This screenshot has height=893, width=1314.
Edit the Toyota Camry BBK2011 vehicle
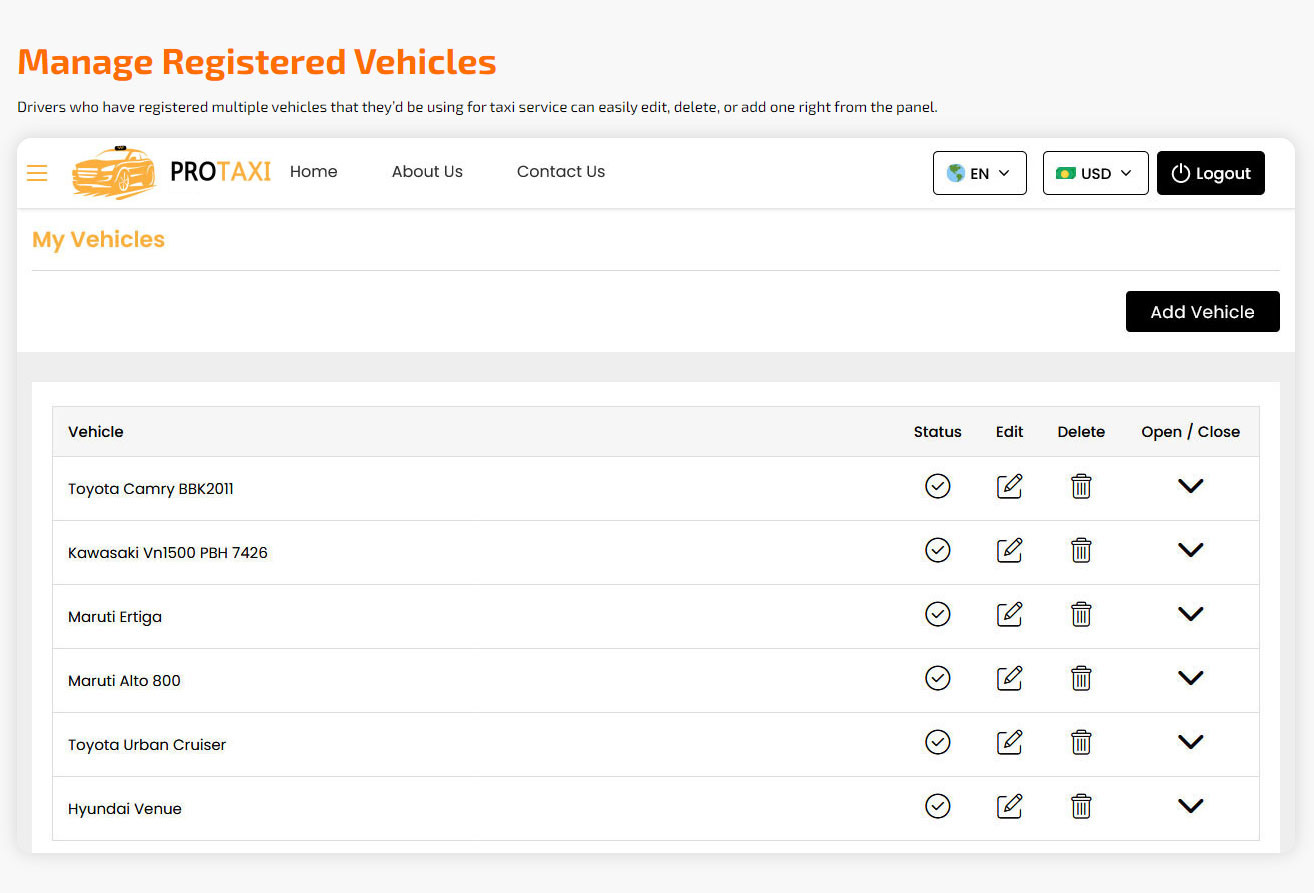pos(1009,486)
